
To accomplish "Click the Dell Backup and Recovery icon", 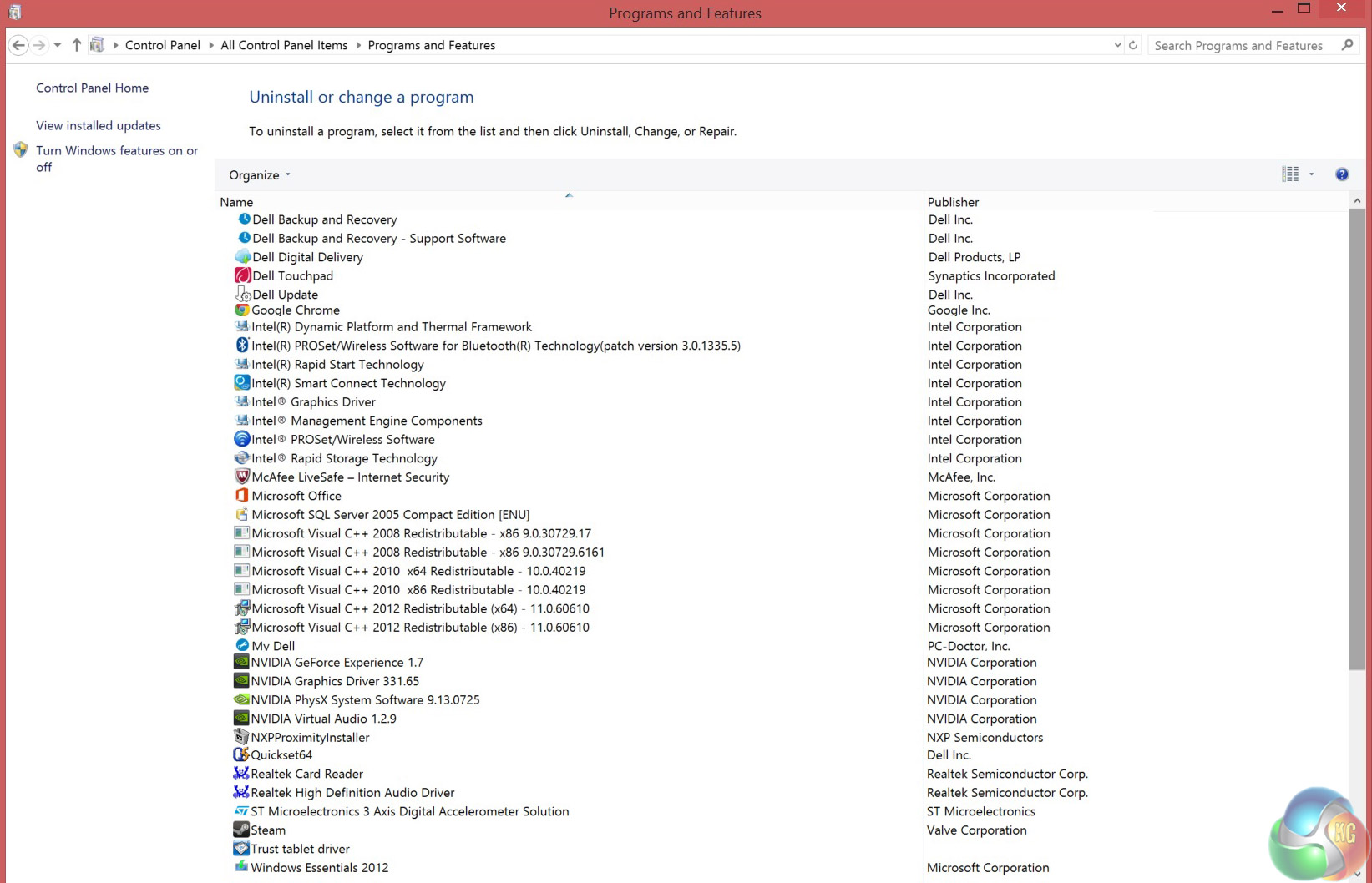I will coord(244,219).
